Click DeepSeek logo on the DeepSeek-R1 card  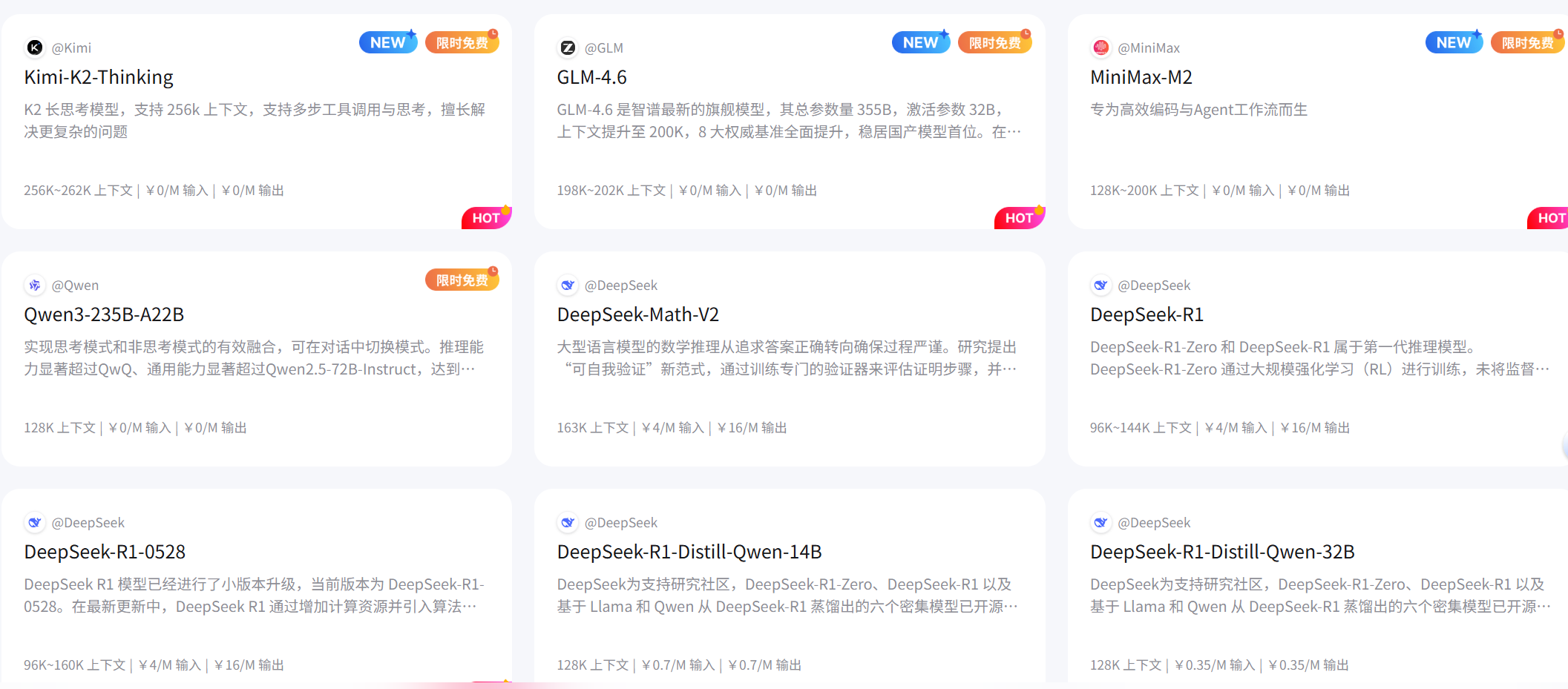click(x=1100, y=285)
